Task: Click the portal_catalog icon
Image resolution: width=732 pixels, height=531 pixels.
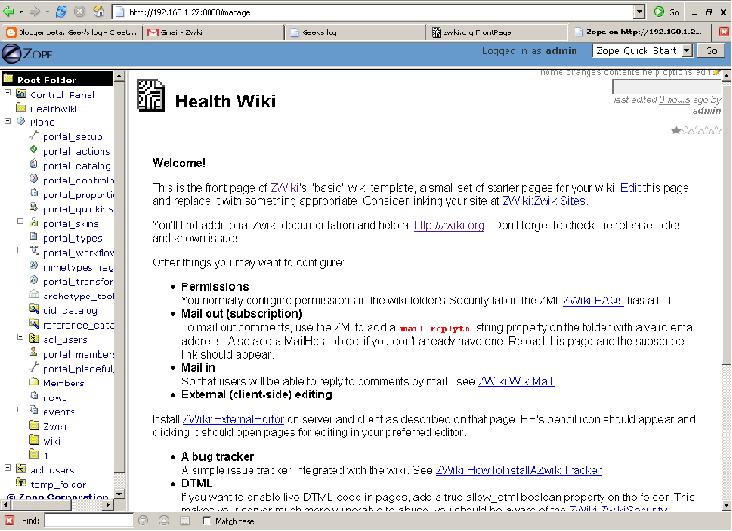Action: [x=34, y=164]
